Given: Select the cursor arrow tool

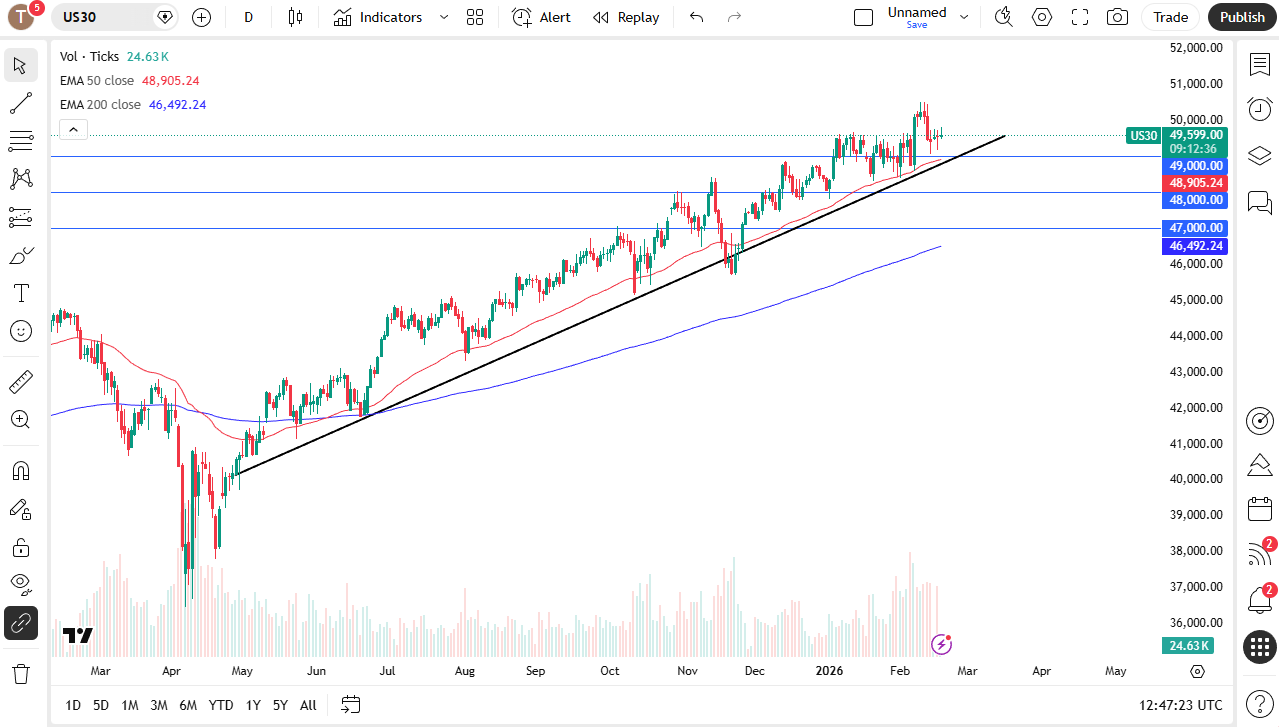Looking at the screenshot, I should click(x=20, y=66).
